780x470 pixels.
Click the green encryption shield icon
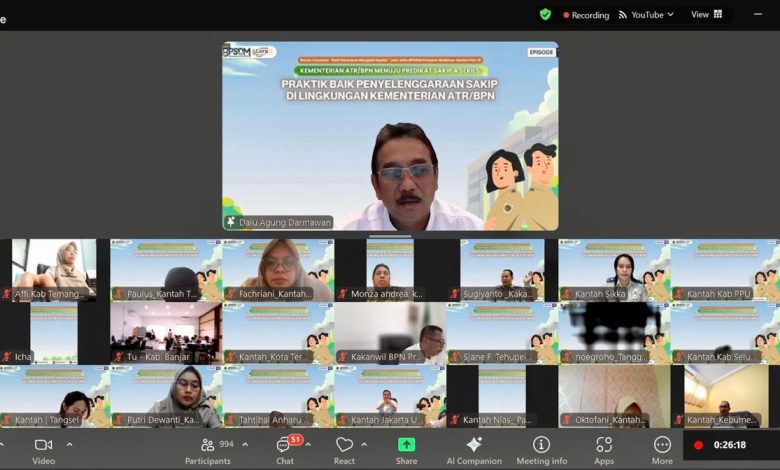click(x=545, y=15)
